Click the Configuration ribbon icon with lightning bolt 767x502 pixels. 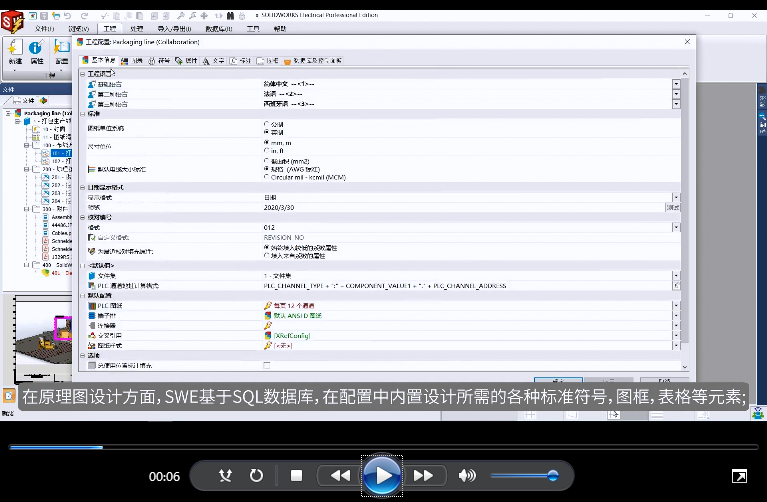[x=62, y=47]
